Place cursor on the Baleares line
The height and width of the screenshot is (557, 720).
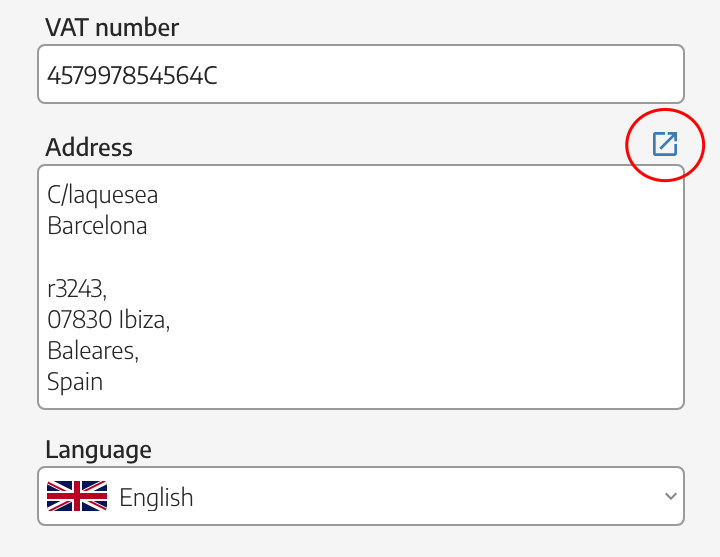click(93, 351)
